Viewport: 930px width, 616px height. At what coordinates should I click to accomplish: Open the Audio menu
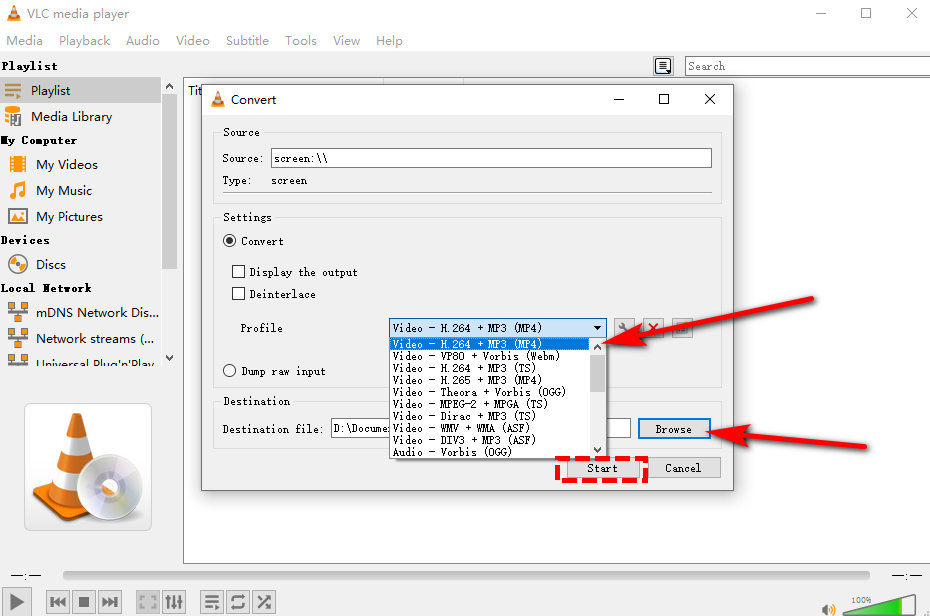coord(142,40)
